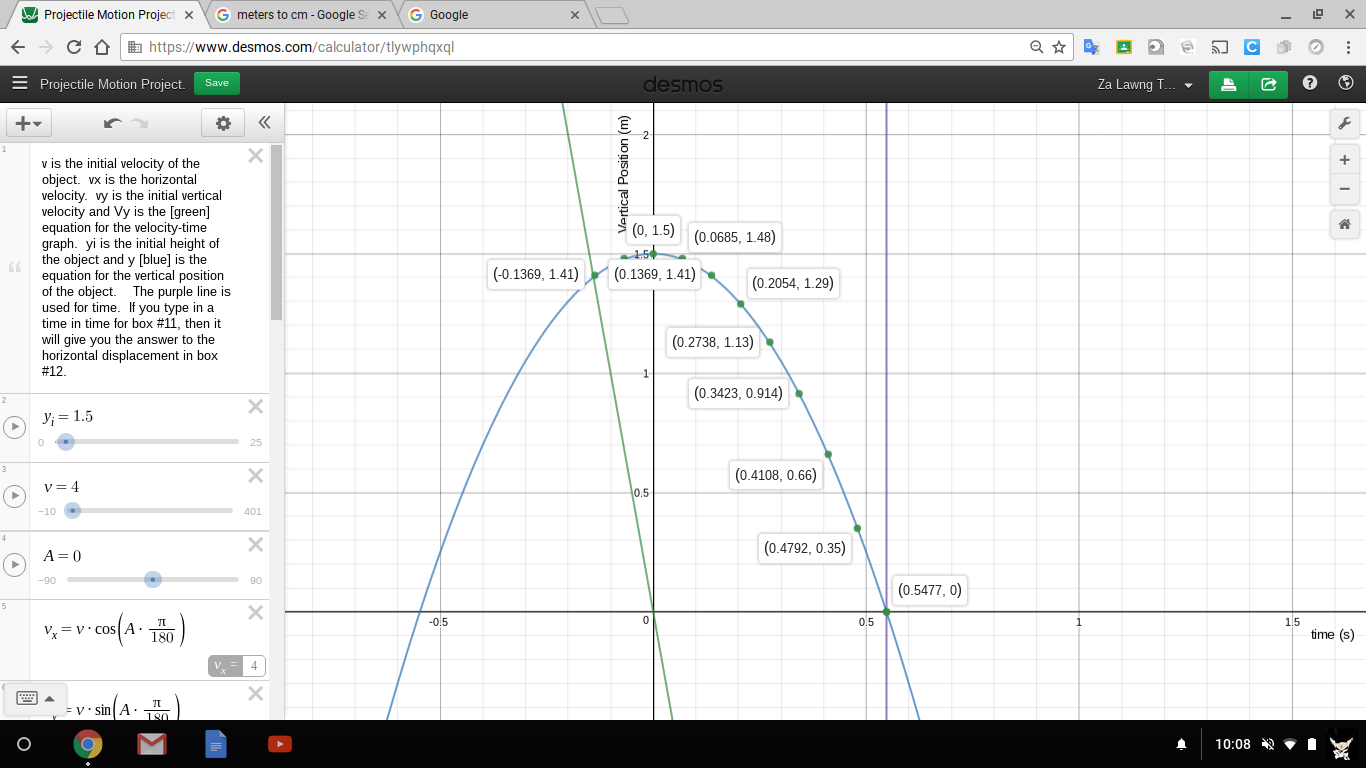Open the Chrome OS launcher circle
This screenshot has width=1366, height=768.
(x=25, y=744)
